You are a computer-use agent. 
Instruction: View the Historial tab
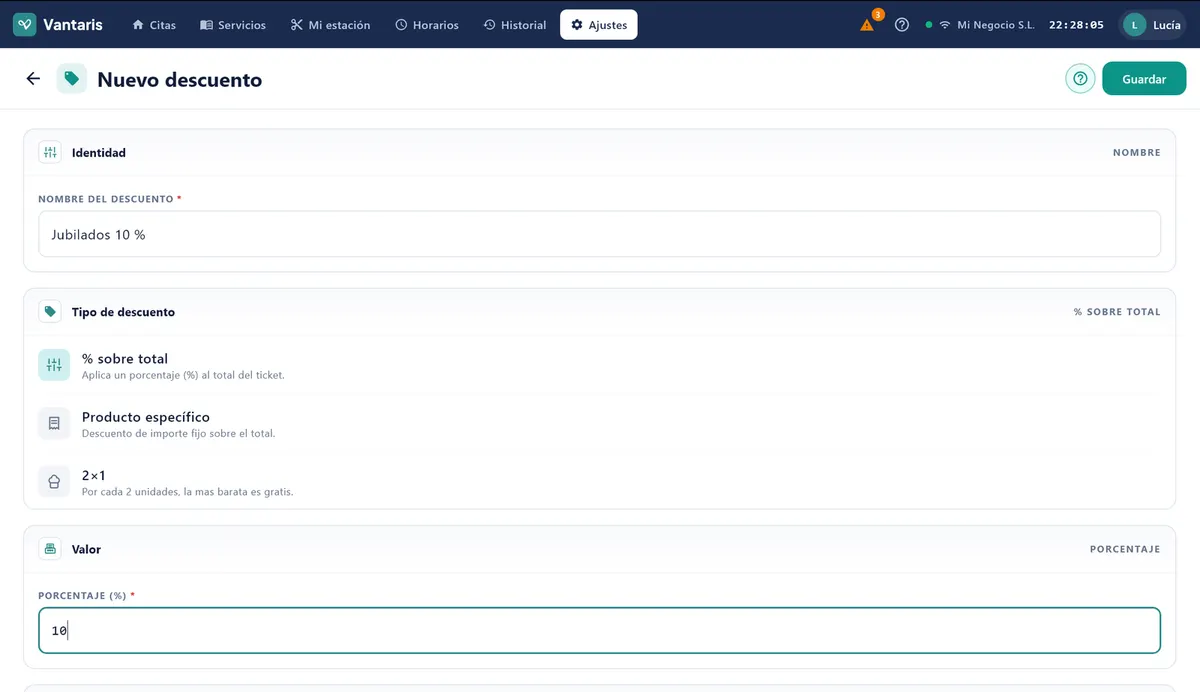click(x=515, y=25)
